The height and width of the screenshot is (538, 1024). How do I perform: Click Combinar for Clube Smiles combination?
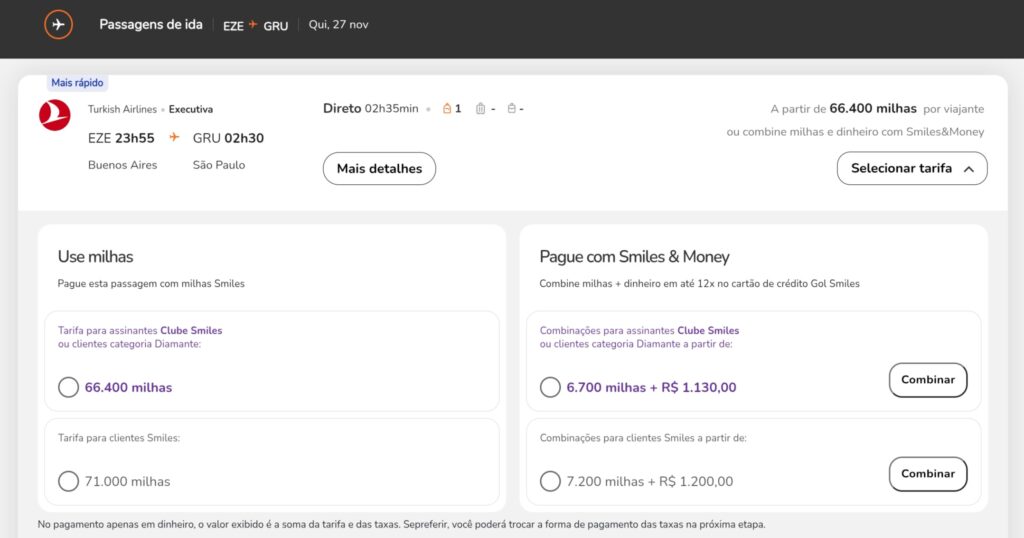click(927, 380)
